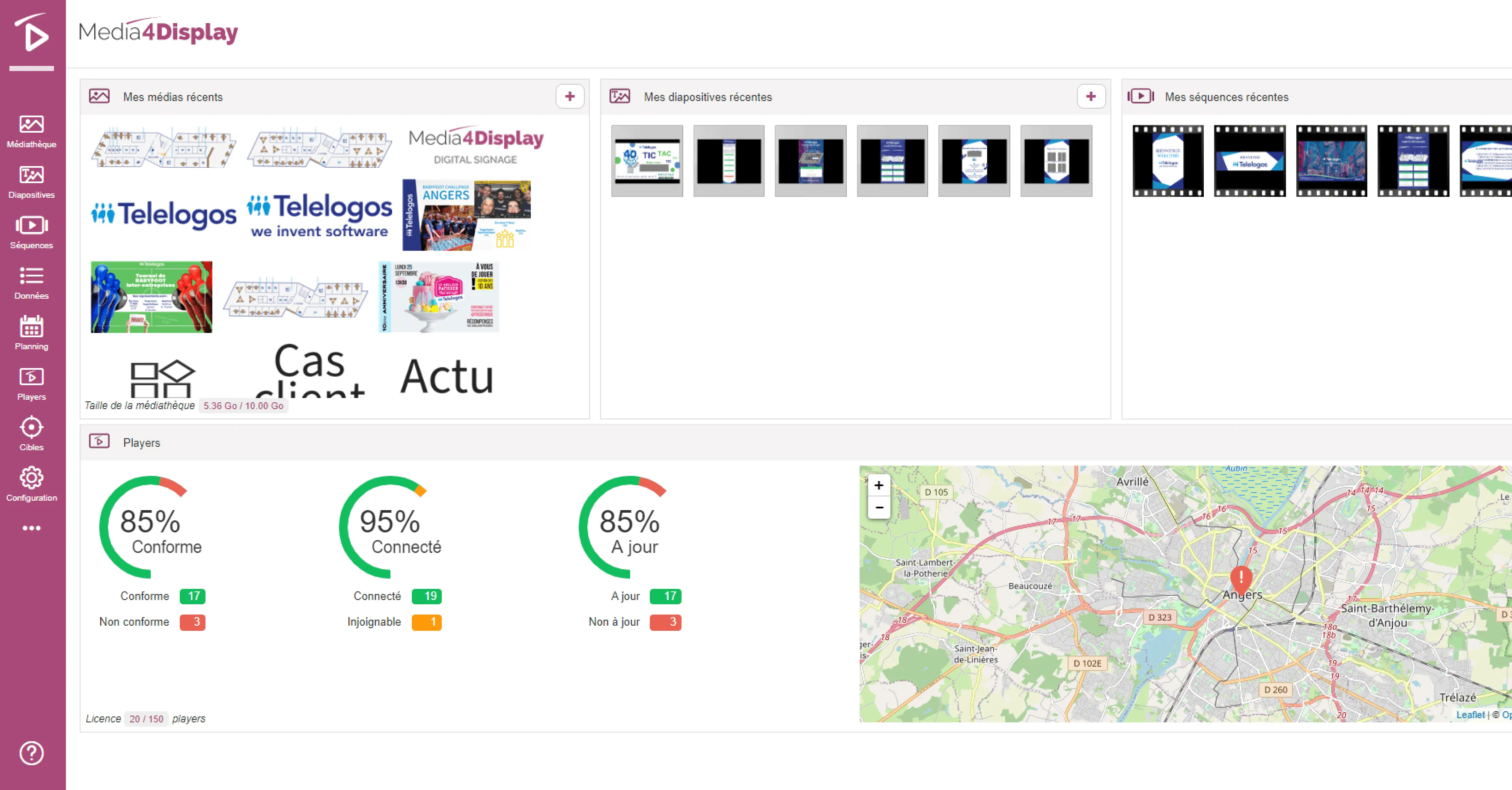Add a new media with plus button
Screen dimensions: 1512x790
[x=570, y=96]
